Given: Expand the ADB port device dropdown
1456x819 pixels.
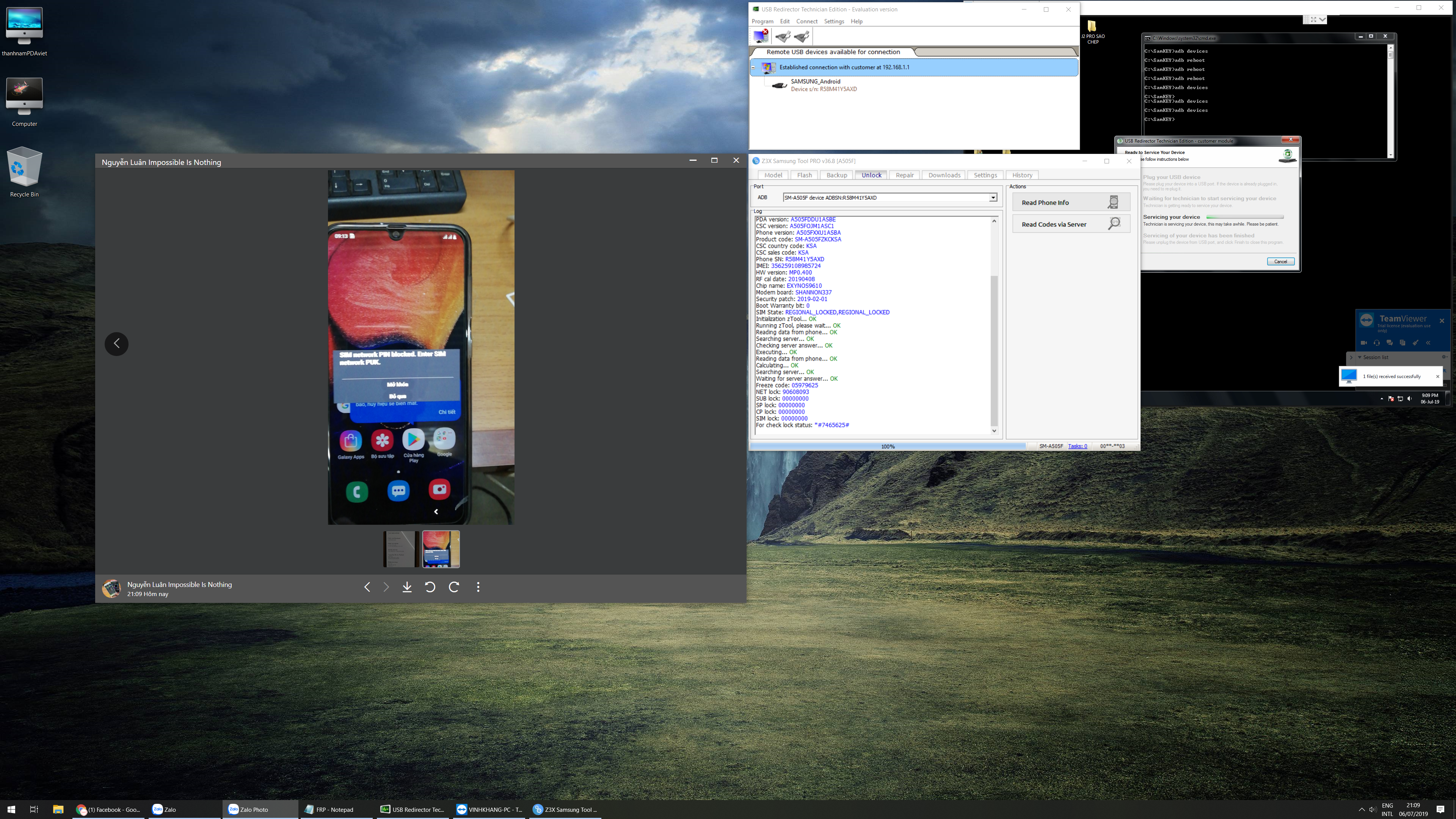Looking at the screenshot, I should pyautogui.click(x=993, y=198).
